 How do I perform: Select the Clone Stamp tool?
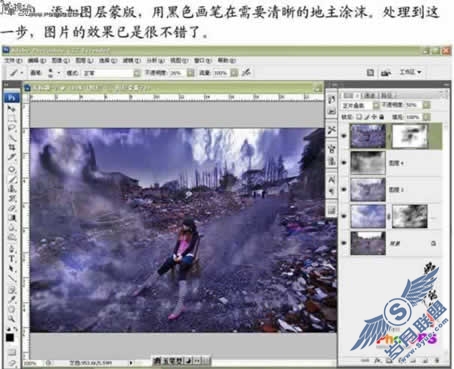[x=11, y=189]
